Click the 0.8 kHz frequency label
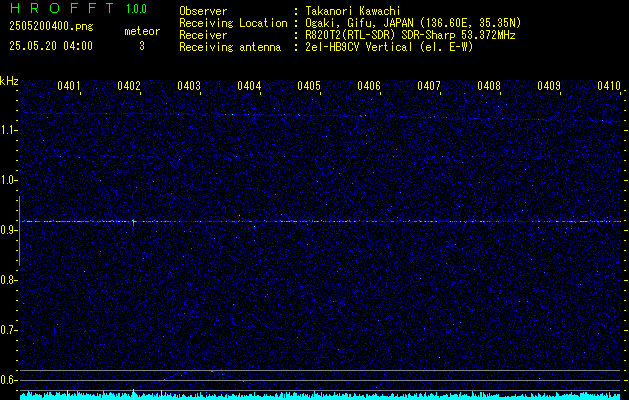This screenshot has width=629, height=400. click(6, 280)
